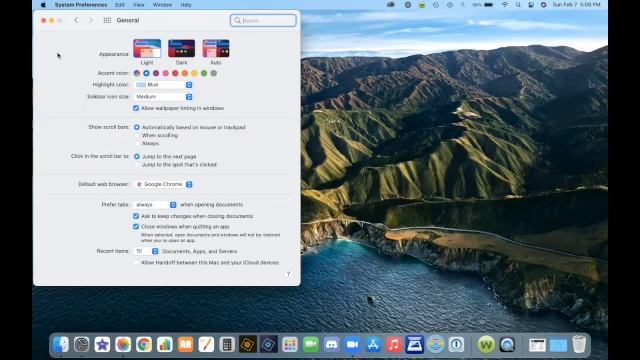Open Control Center in menu bar
Image resolution: width=640 pixels, height=360 pixels.
click(531, 5)
